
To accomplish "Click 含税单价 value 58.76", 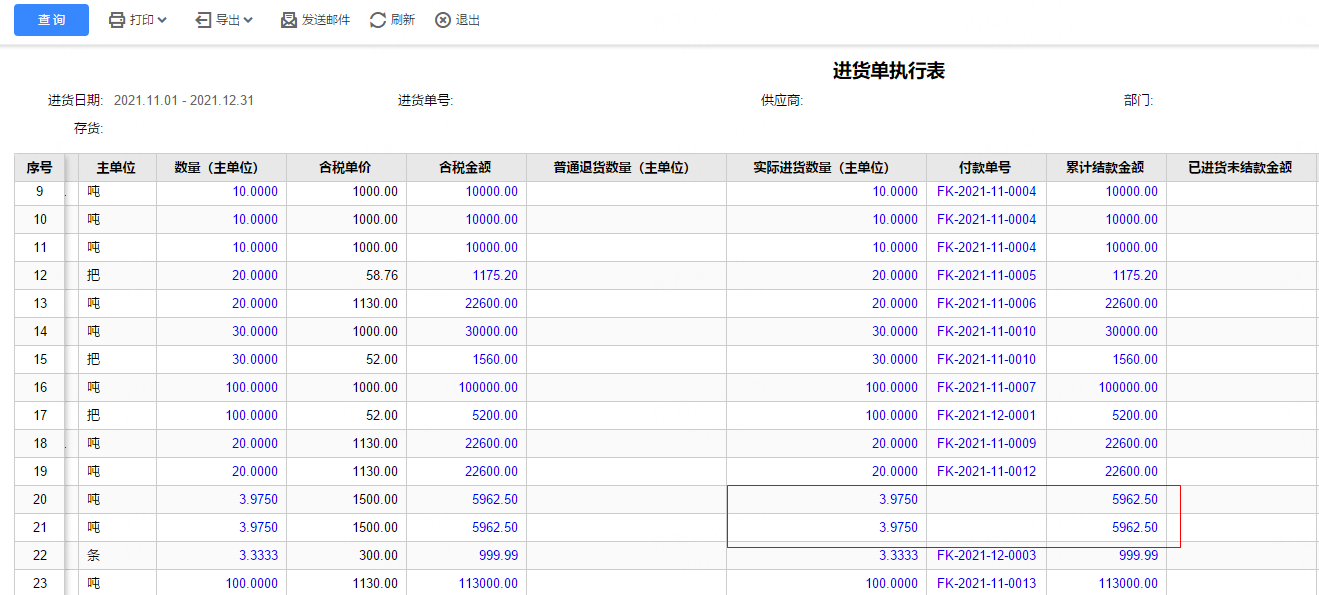I will click(x=380, y=275).
